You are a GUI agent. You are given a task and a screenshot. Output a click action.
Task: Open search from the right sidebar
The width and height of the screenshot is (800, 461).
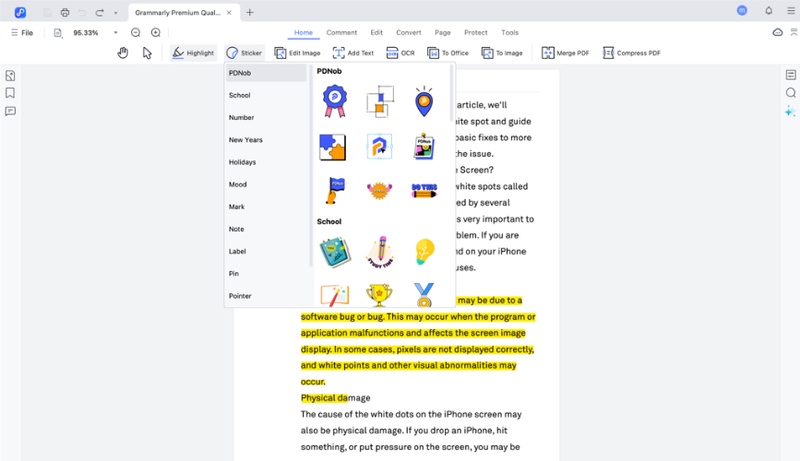click(x=790, y=93)
